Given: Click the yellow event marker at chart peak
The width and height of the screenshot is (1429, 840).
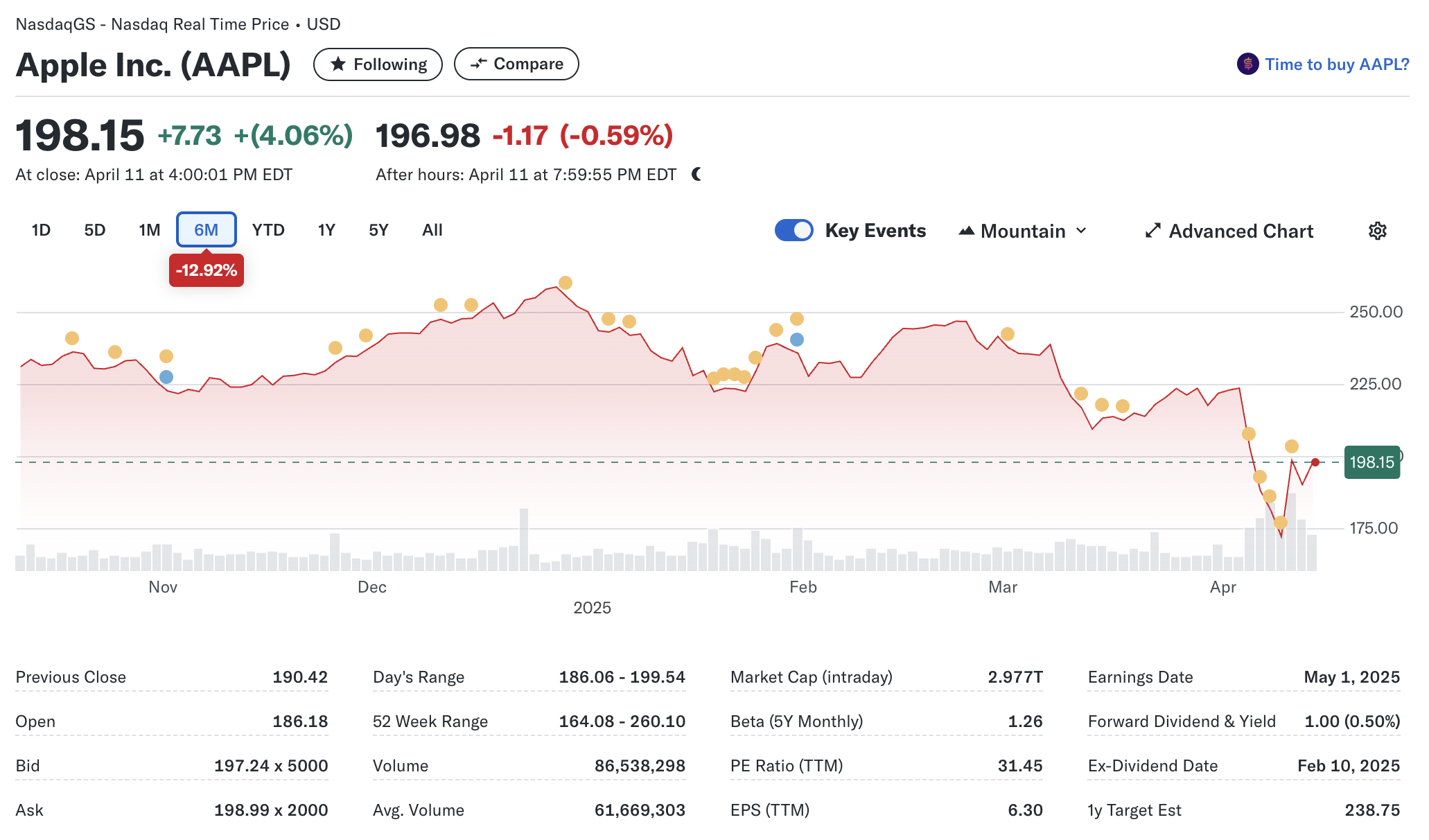Looking at the screenshot, I should point(566,283).
